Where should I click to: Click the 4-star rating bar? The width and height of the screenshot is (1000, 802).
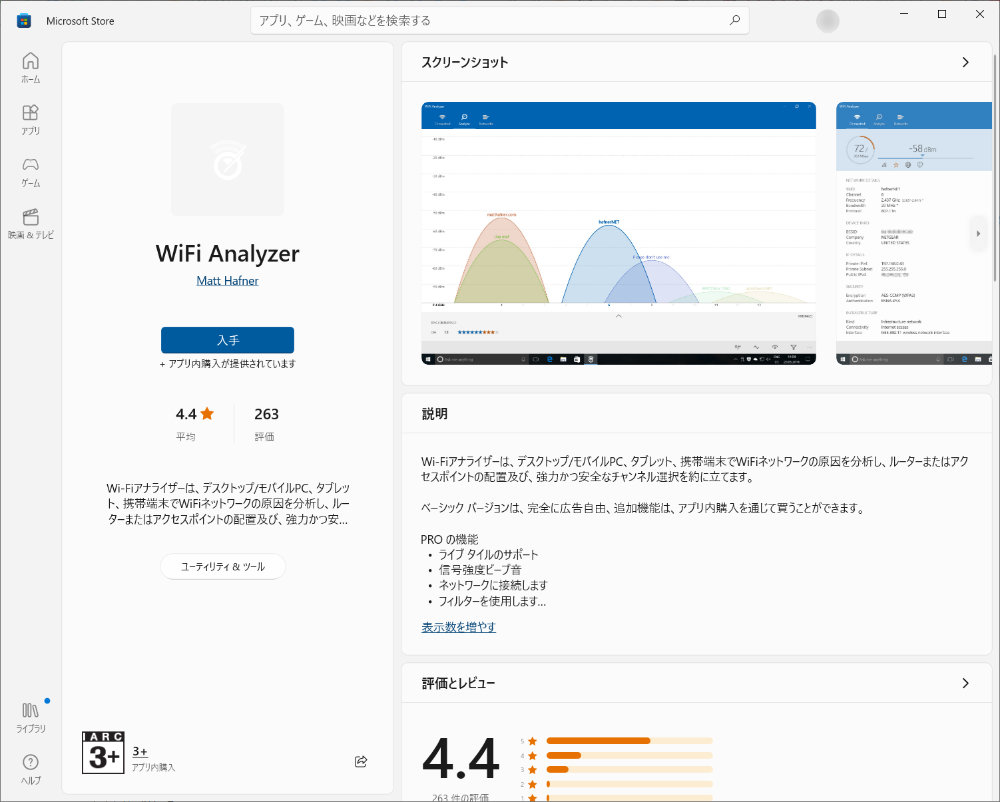pyautogui.click(x=629, y=755)
